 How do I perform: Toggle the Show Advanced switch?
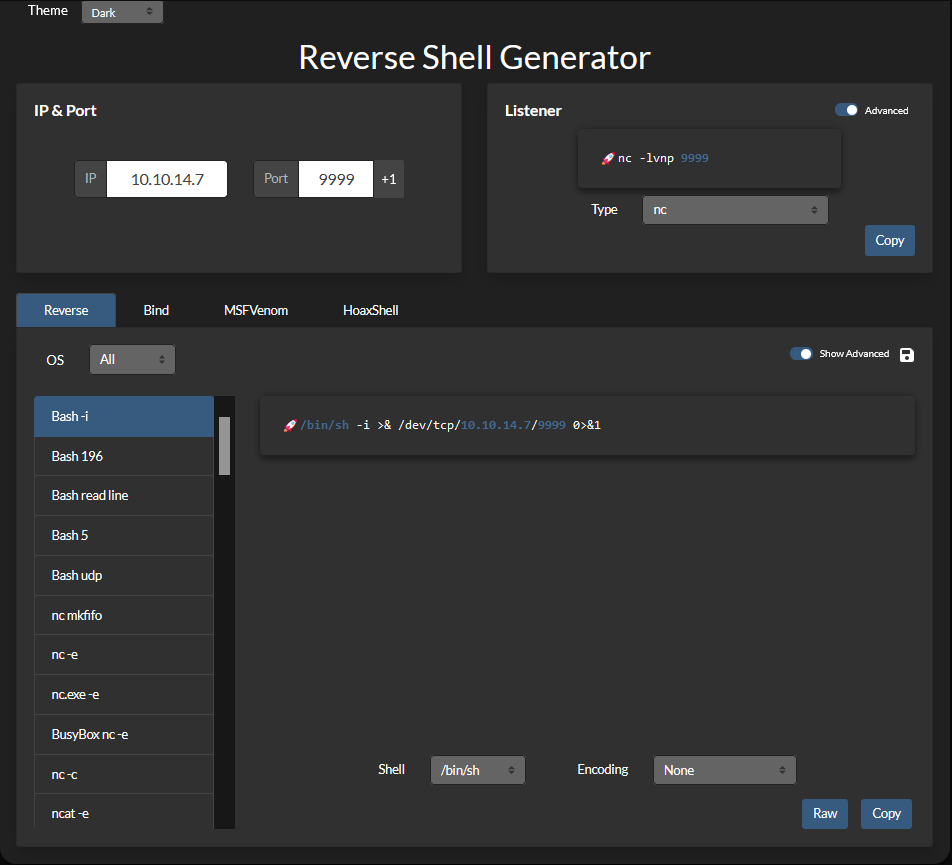coord(801,354)
